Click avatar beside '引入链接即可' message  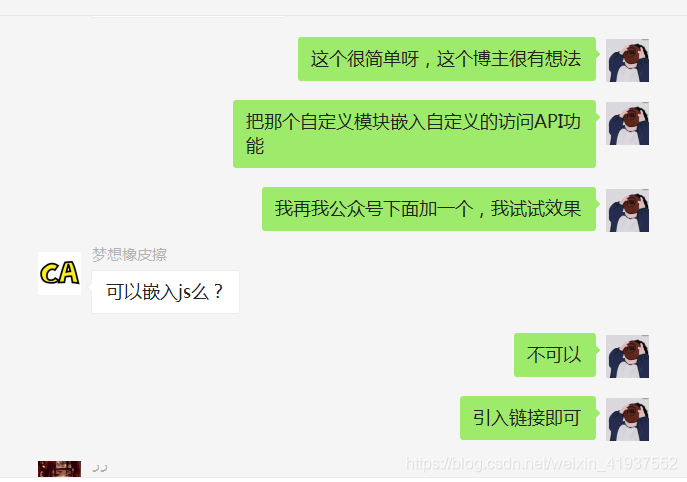(627, 419)
